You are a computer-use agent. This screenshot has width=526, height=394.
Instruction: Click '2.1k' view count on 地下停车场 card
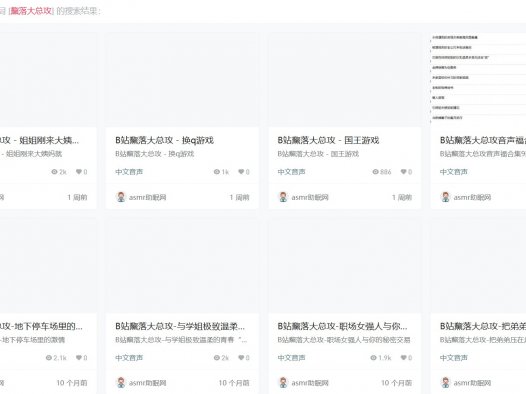[60, 357]
